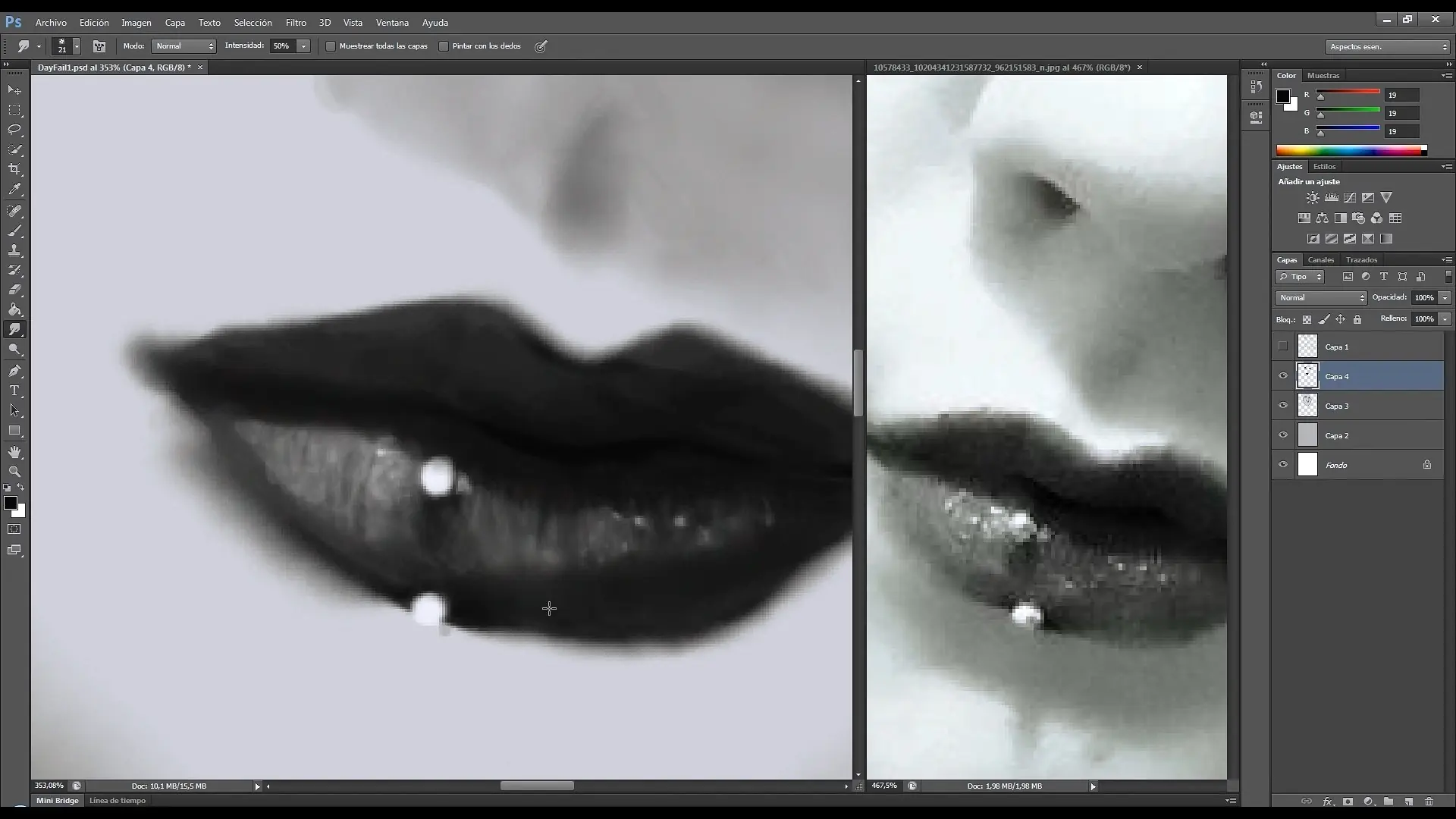
Task: Click the color spectrum ramp
Action: [x=1351, y=151]
